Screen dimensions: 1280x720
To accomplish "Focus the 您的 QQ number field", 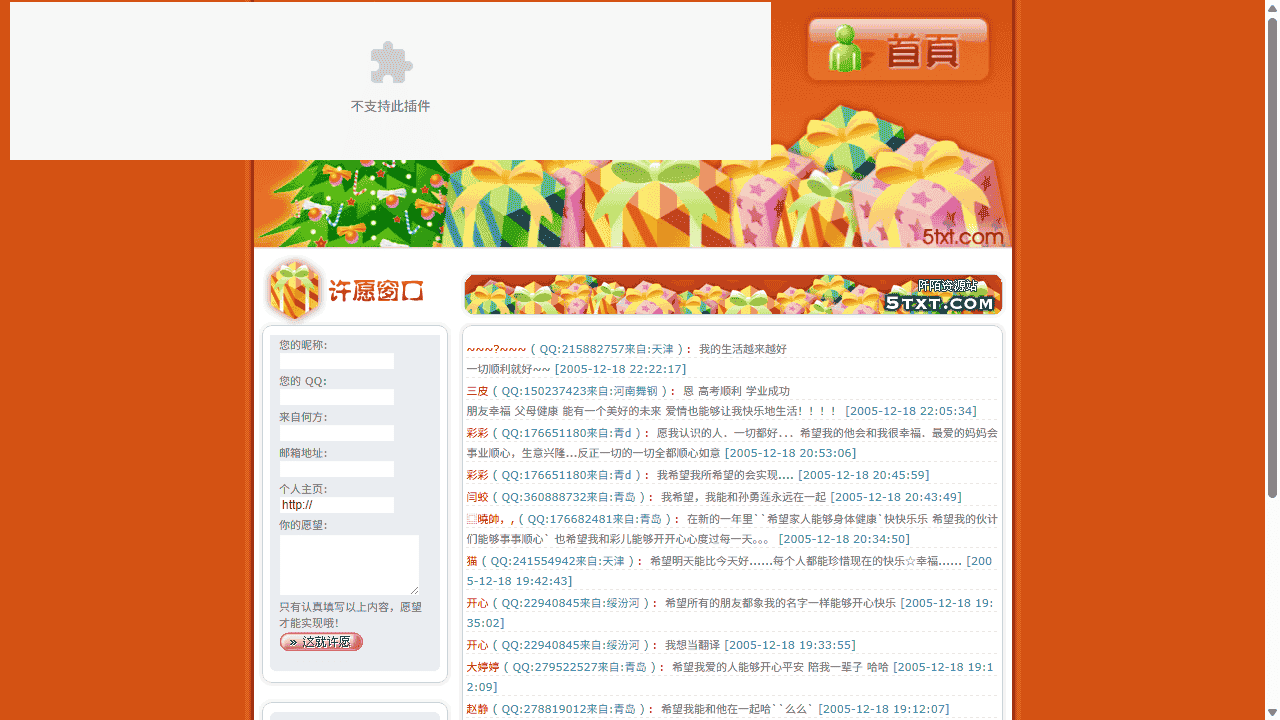I will pyautogui.click(x=336, y=397).
